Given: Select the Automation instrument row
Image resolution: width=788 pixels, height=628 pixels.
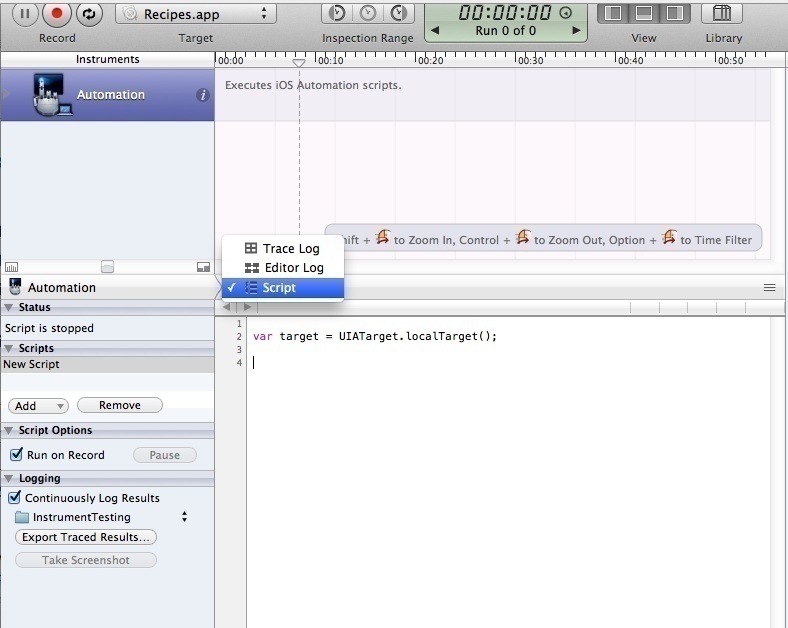Looking at the screenshot, I should (x=108, y=95).
